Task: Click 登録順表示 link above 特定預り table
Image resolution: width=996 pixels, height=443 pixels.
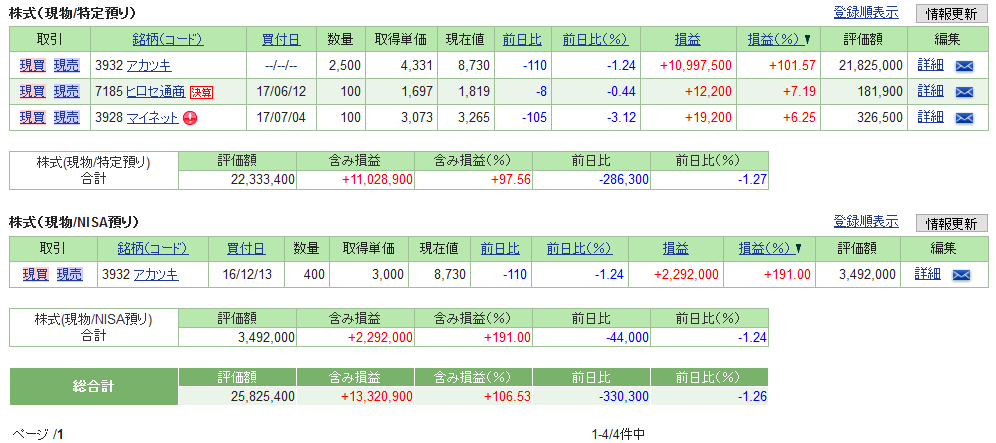Action: pos(866,12)
